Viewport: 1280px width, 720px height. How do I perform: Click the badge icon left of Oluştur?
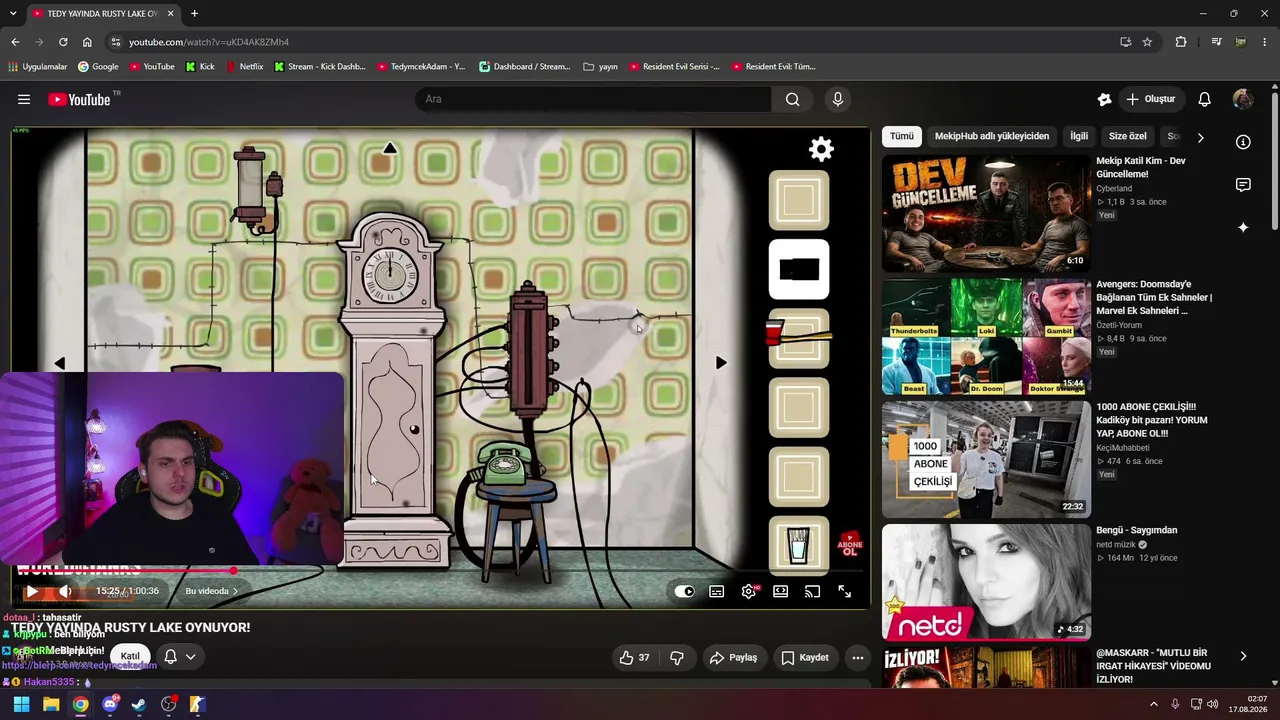click(1104, 99)
